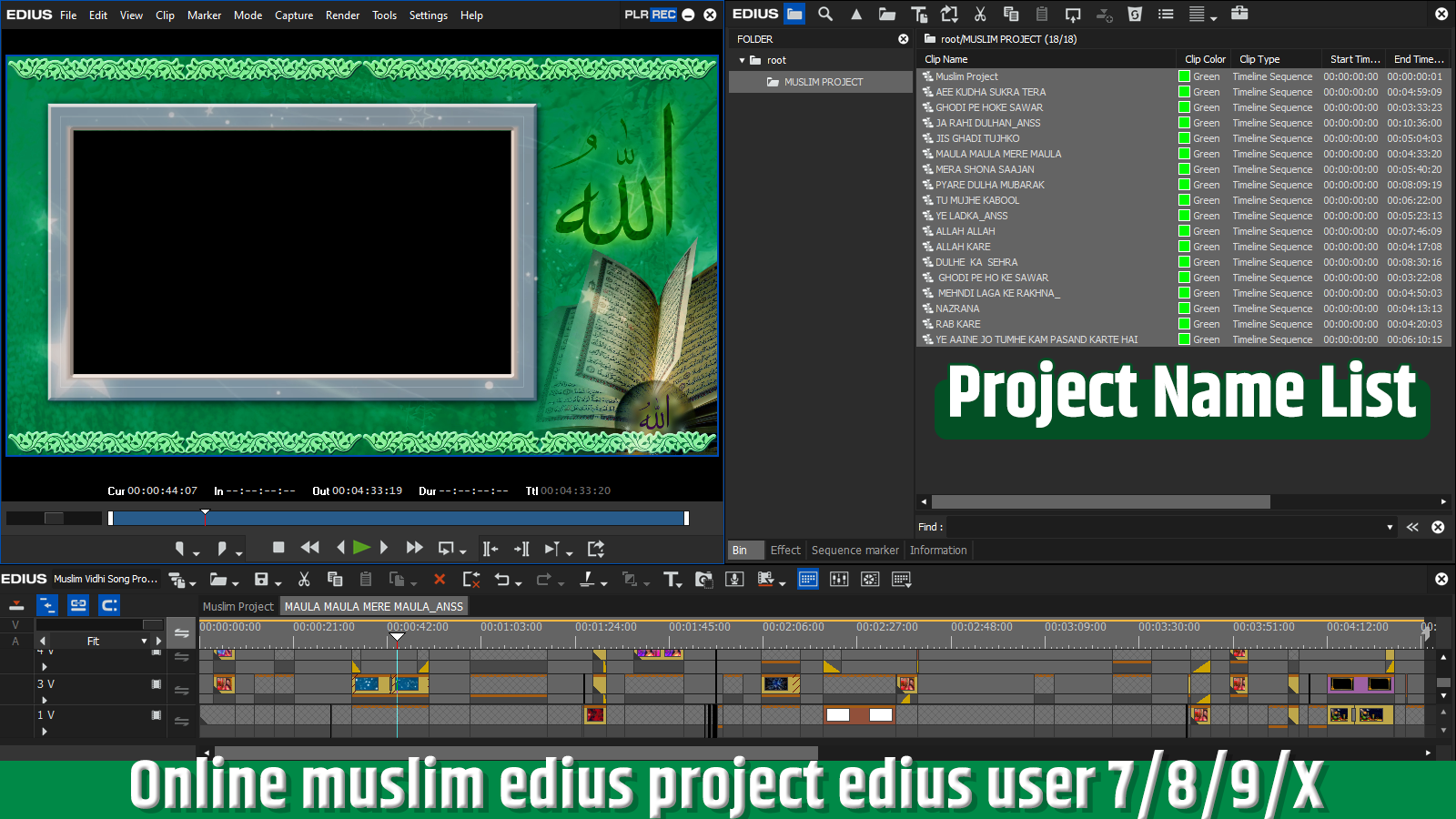This screenshot has width=1456, height=819.
Task: Open the timeline zoom Fit dropdown
Action: click(144, 642)
